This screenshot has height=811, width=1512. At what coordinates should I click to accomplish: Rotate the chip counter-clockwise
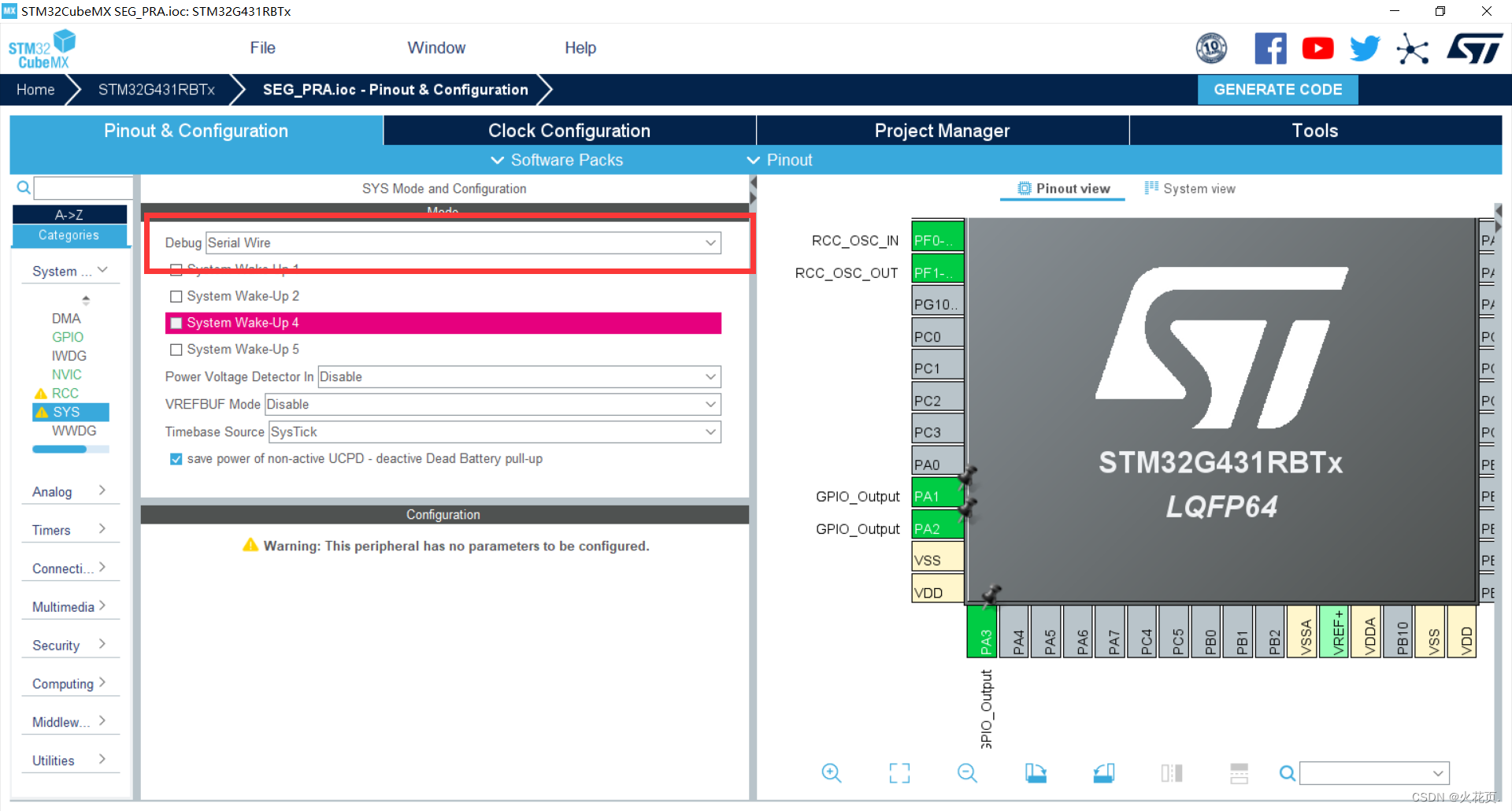coord(1104,773)
